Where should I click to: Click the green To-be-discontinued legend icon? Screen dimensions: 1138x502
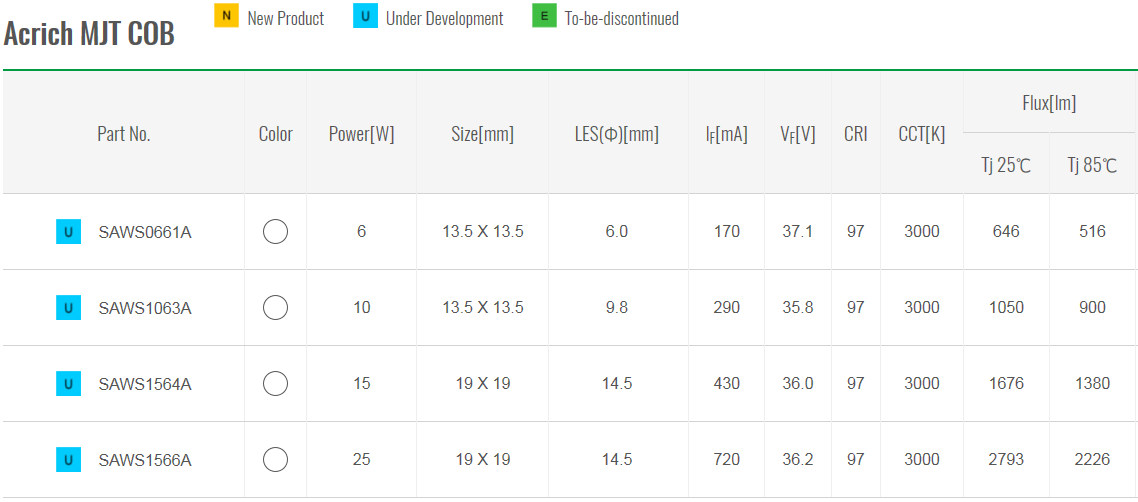point(544,16)
